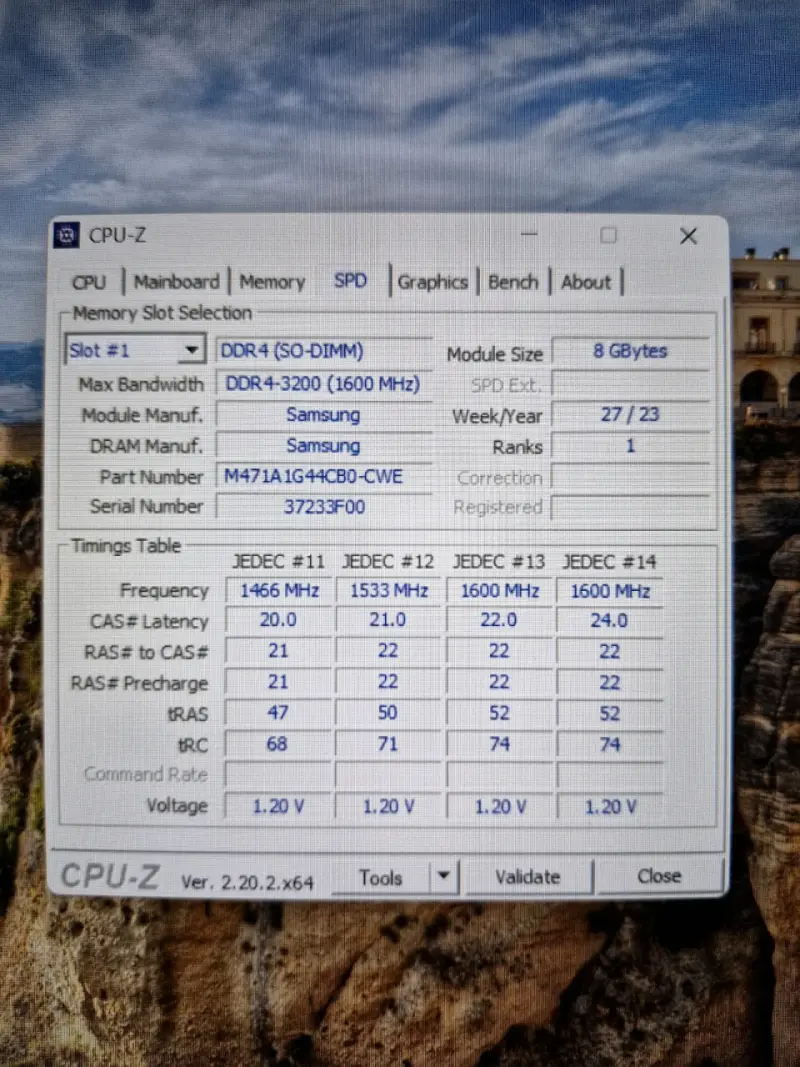Click the disabled maximize window button
The height and width of the screenshot is (1067, 800).
click(x=608, y=235)
